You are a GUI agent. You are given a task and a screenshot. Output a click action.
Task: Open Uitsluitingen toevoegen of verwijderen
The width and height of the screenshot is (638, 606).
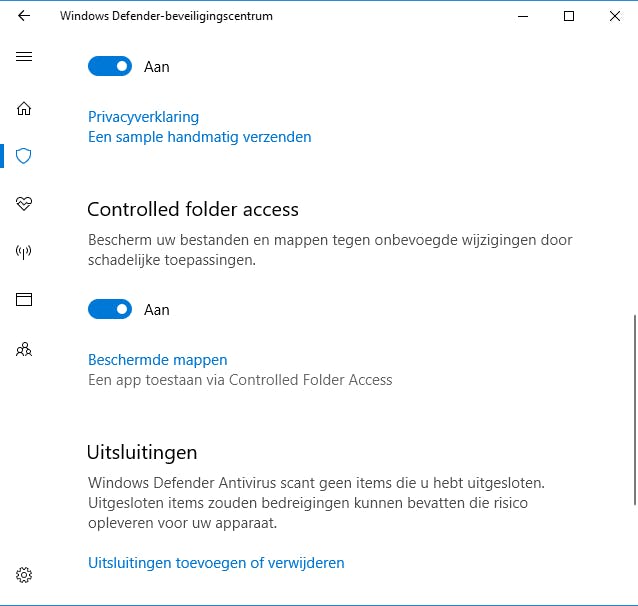pyautogui.click(x=216, y=563)
